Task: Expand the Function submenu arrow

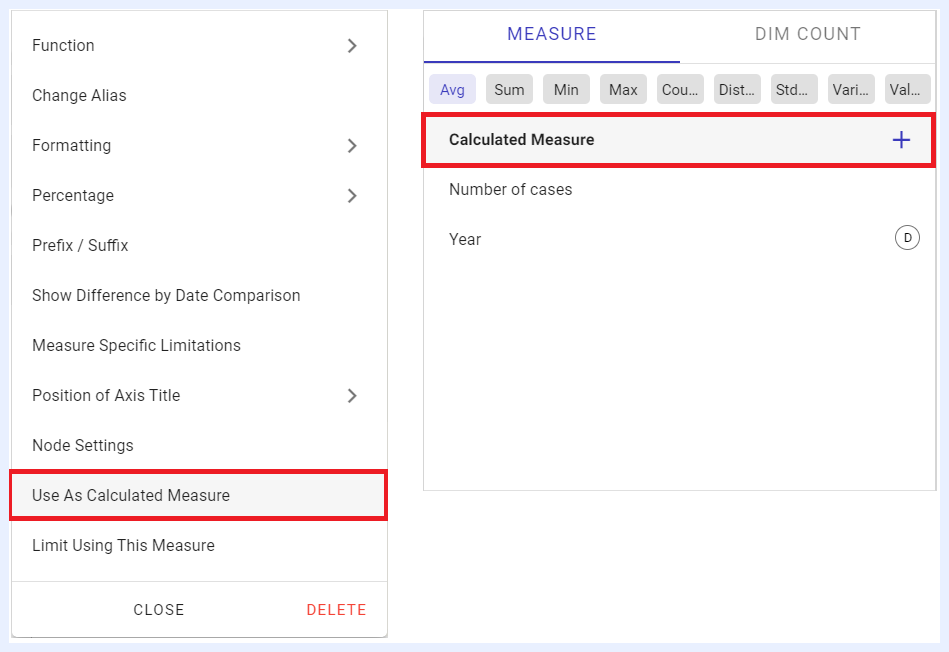Action: [352, 45]
